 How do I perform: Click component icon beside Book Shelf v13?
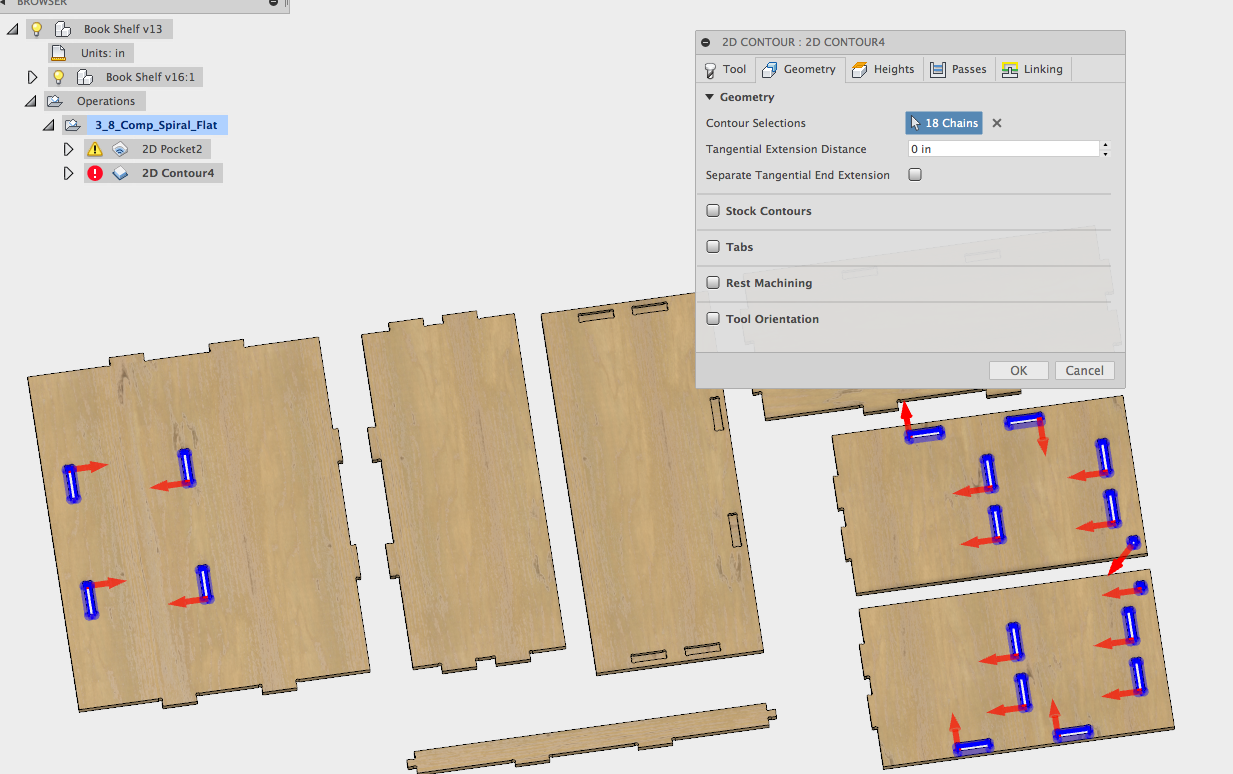[x=63, y=29]
